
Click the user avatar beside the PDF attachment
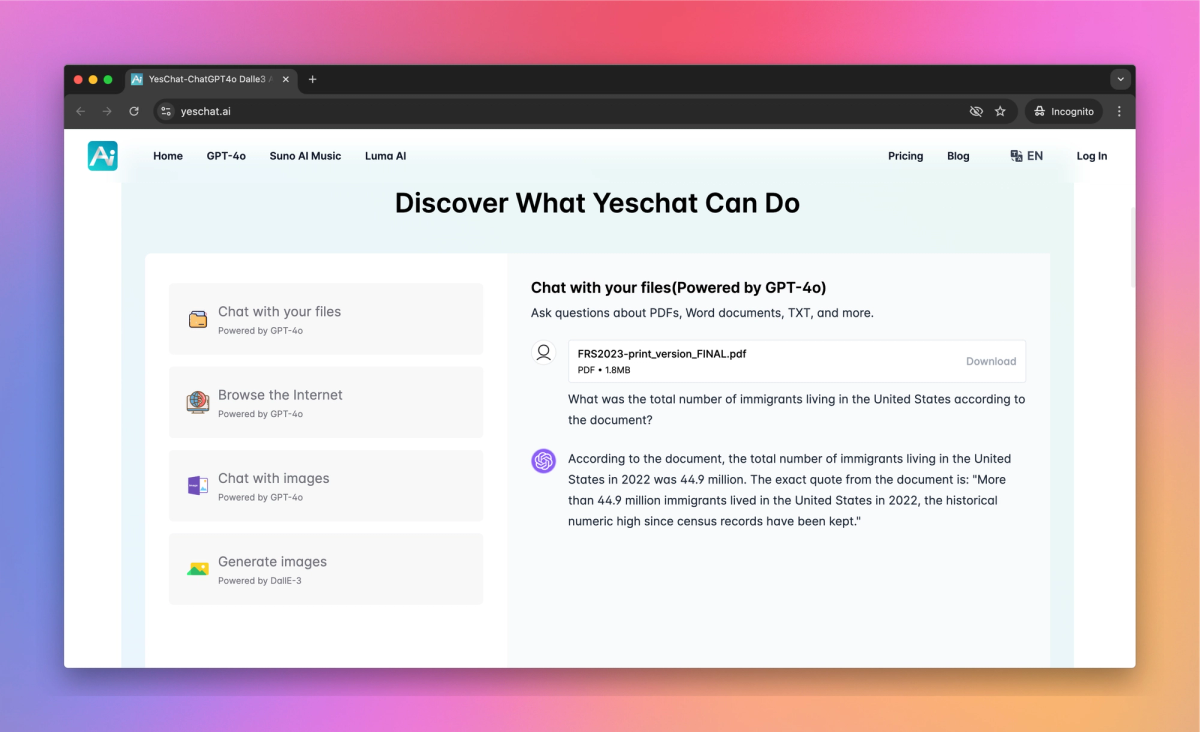(543, 353)
